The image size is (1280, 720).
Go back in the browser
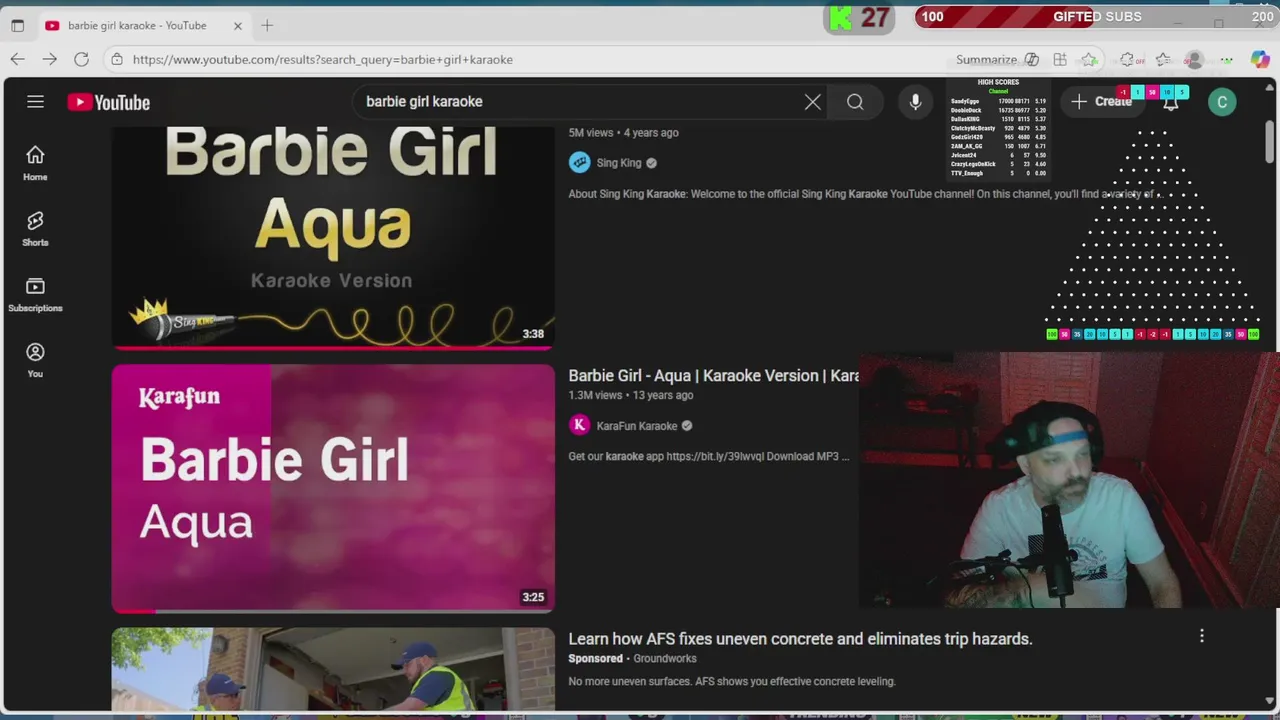pos(17,59)
